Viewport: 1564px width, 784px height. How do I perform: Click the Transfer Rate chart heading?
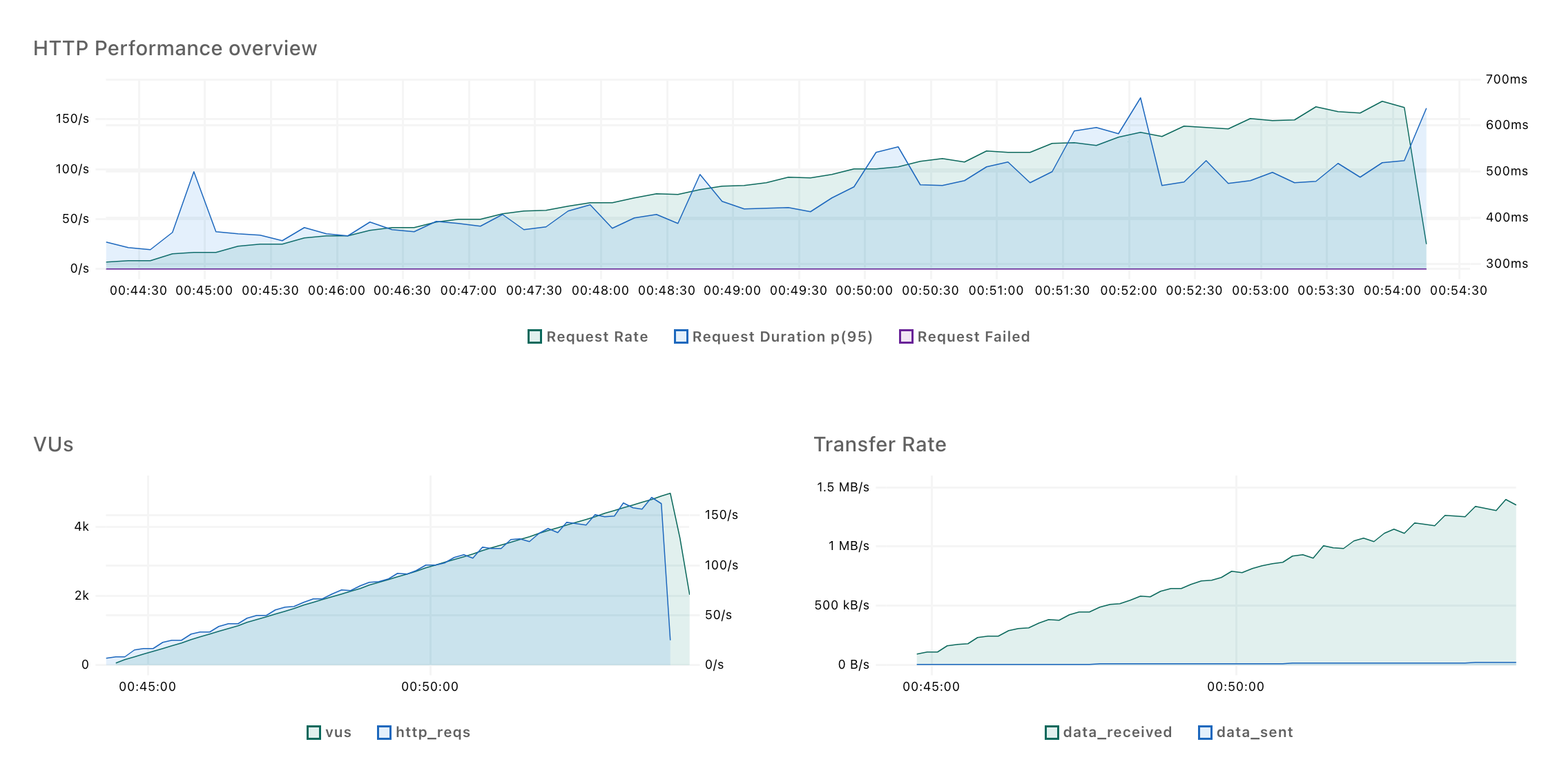point(880,444)
